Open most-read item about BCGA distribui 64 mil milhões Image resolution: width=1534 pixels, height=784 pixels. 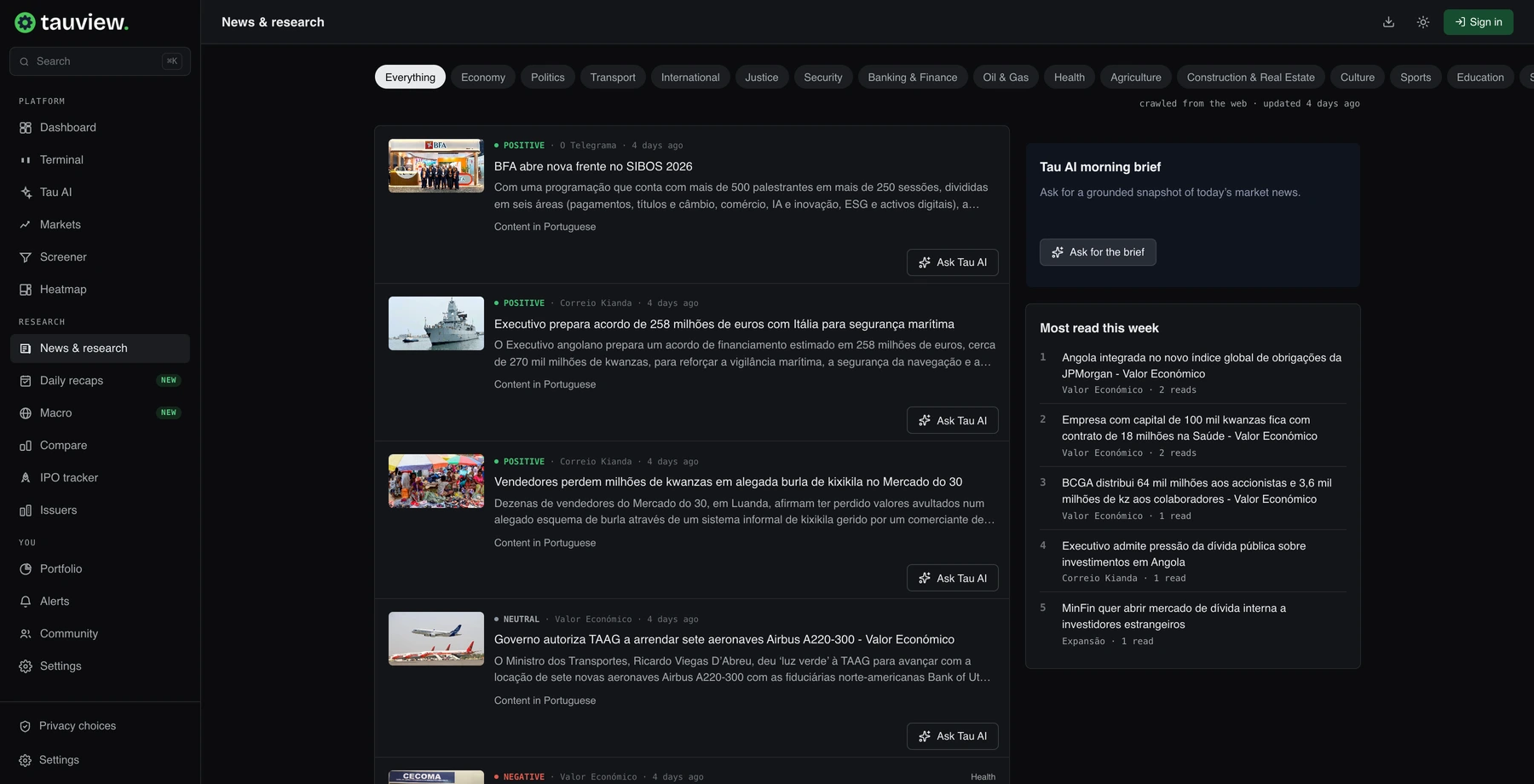[1197, 491]
